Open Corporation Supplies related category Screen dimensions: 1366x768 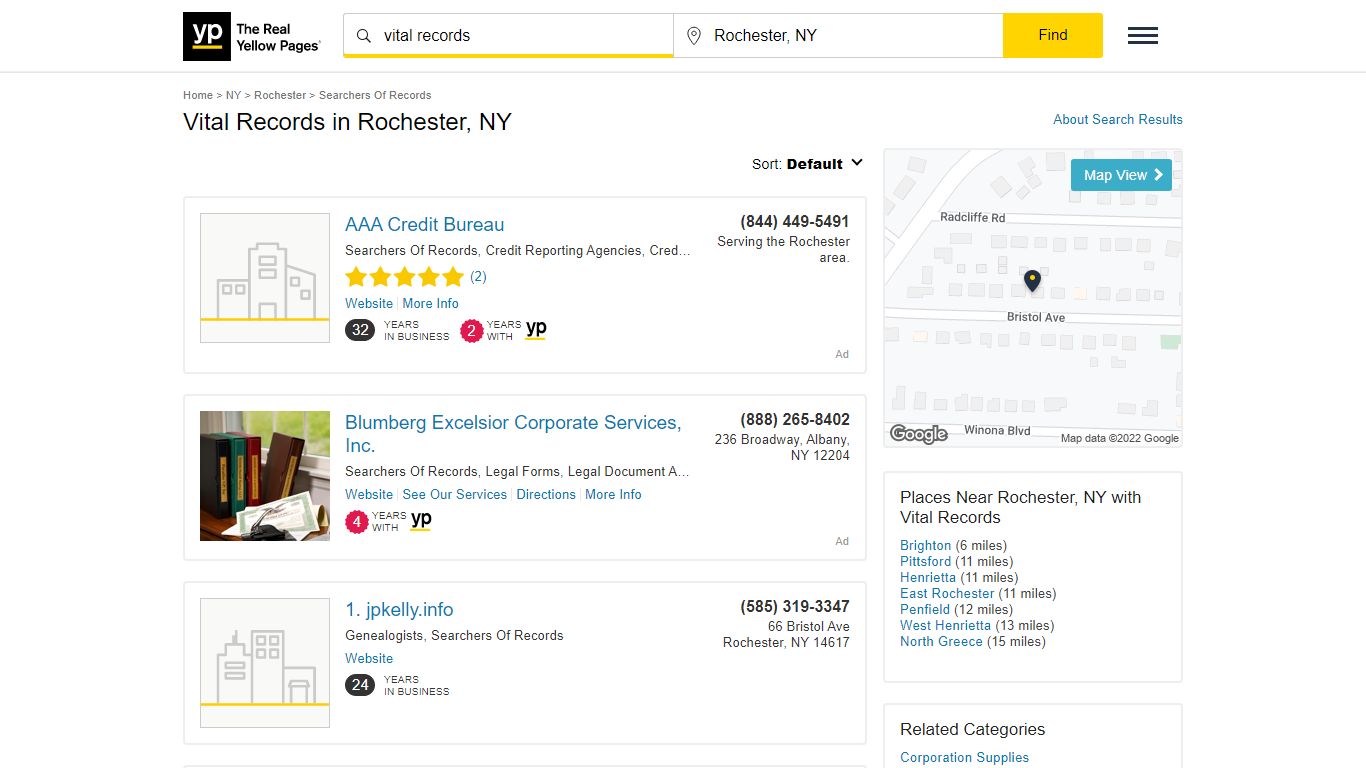click(x=964, y=757)
